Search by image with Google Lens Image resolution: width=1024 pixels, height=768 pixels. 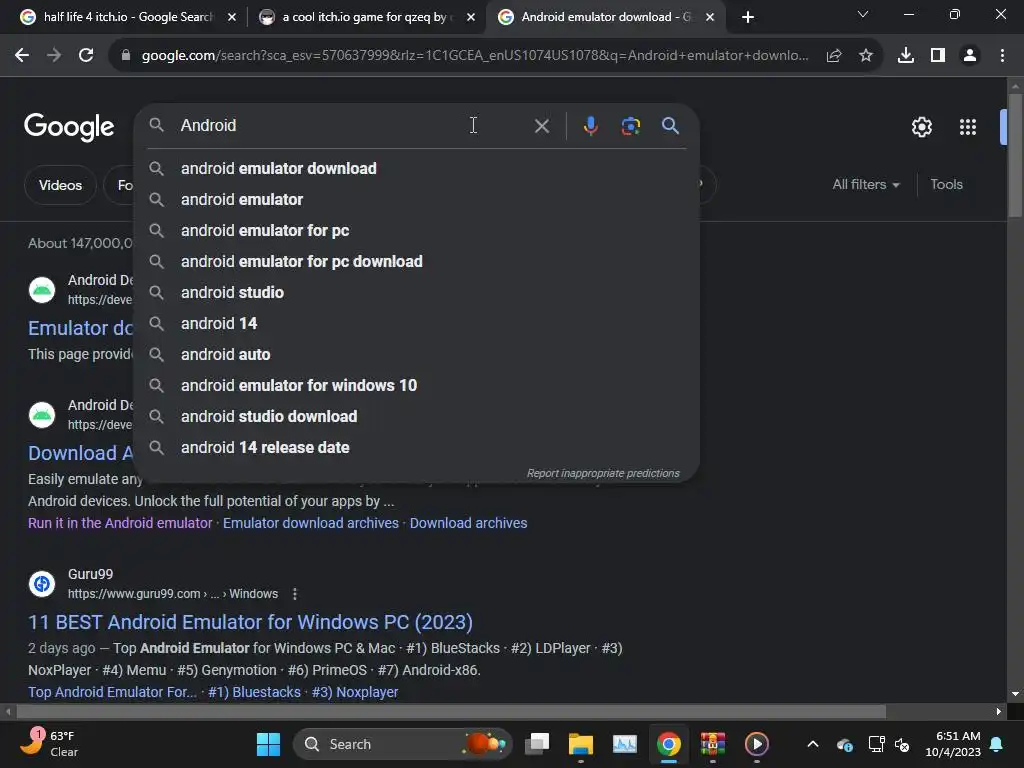click(x=631, y=125)
